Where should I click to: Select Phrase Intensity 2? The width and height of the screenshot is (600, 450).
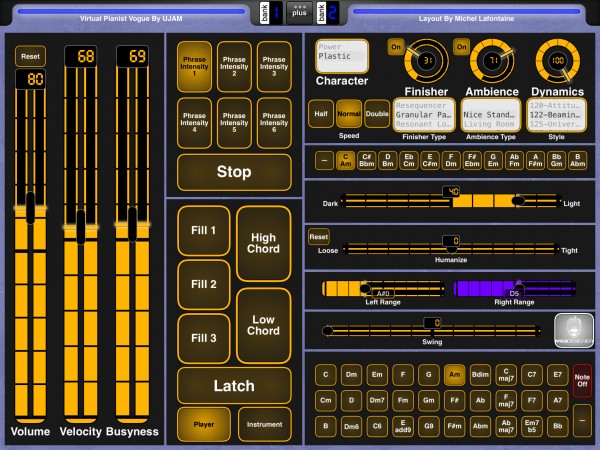click(234, 66)
